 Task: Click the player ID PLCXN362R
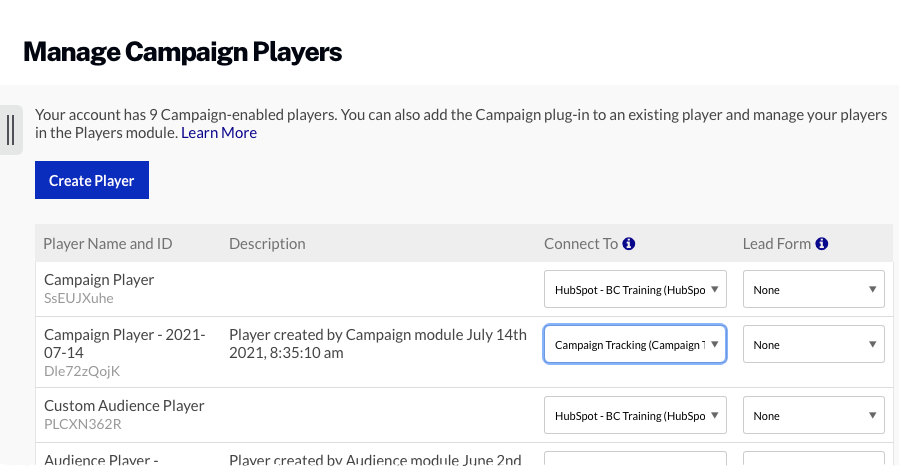[82, 424]
